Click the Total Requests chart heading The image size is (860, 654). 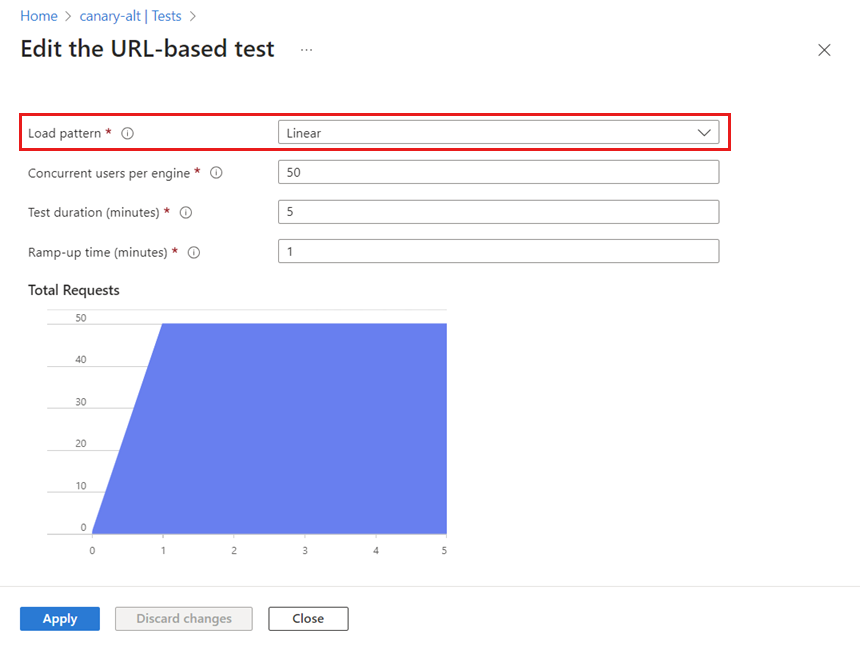[74, 290]
